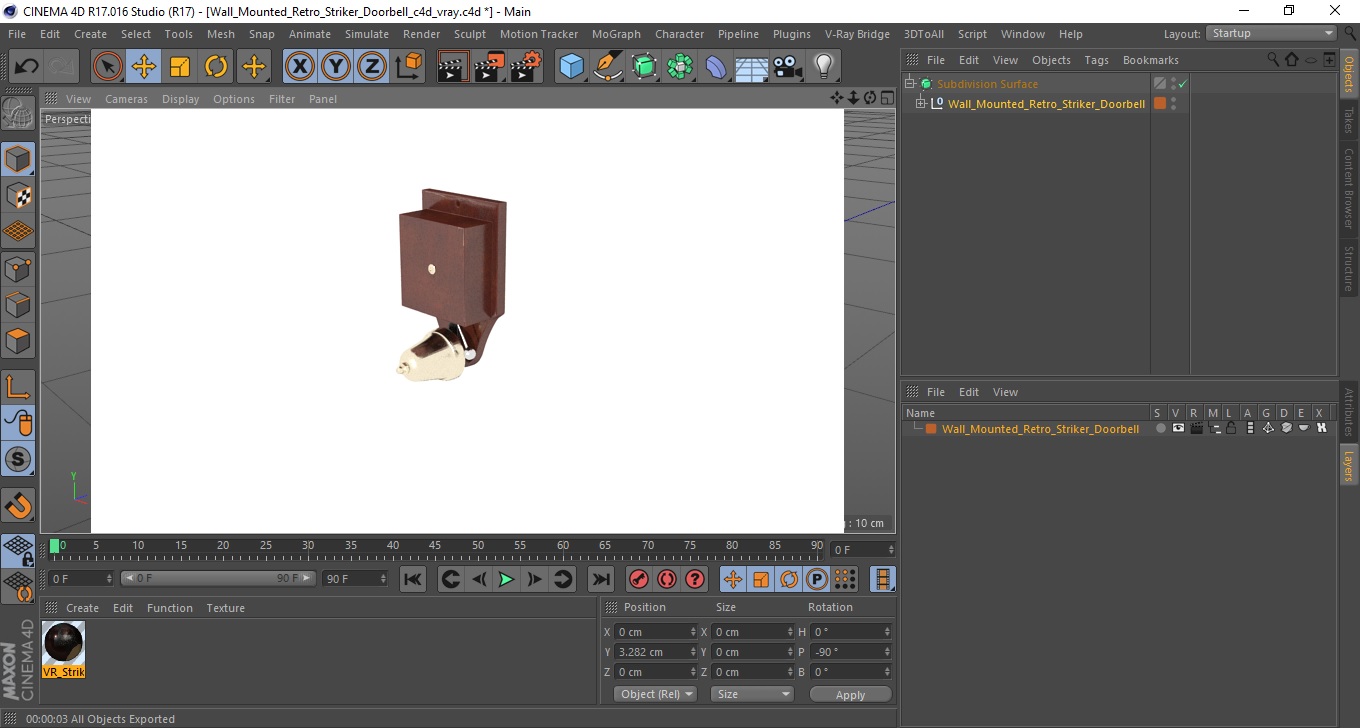This screenshot has height=728, width=1360.
Task: Click the Record Active Objects button
Action: 638,579
